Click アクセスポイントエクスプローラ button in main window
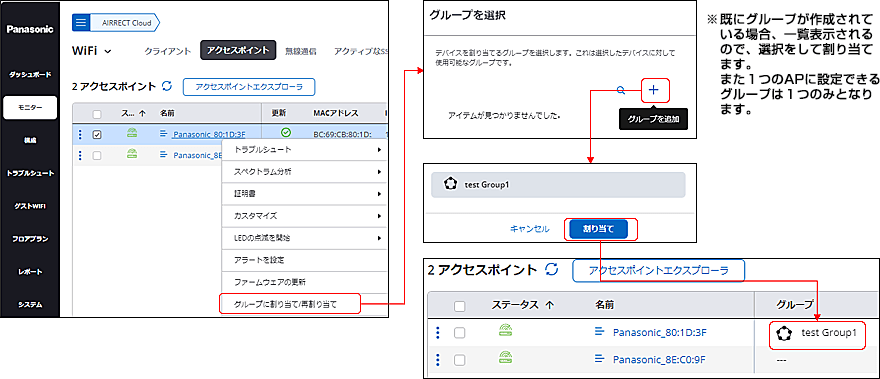 [x=249, y=87]
